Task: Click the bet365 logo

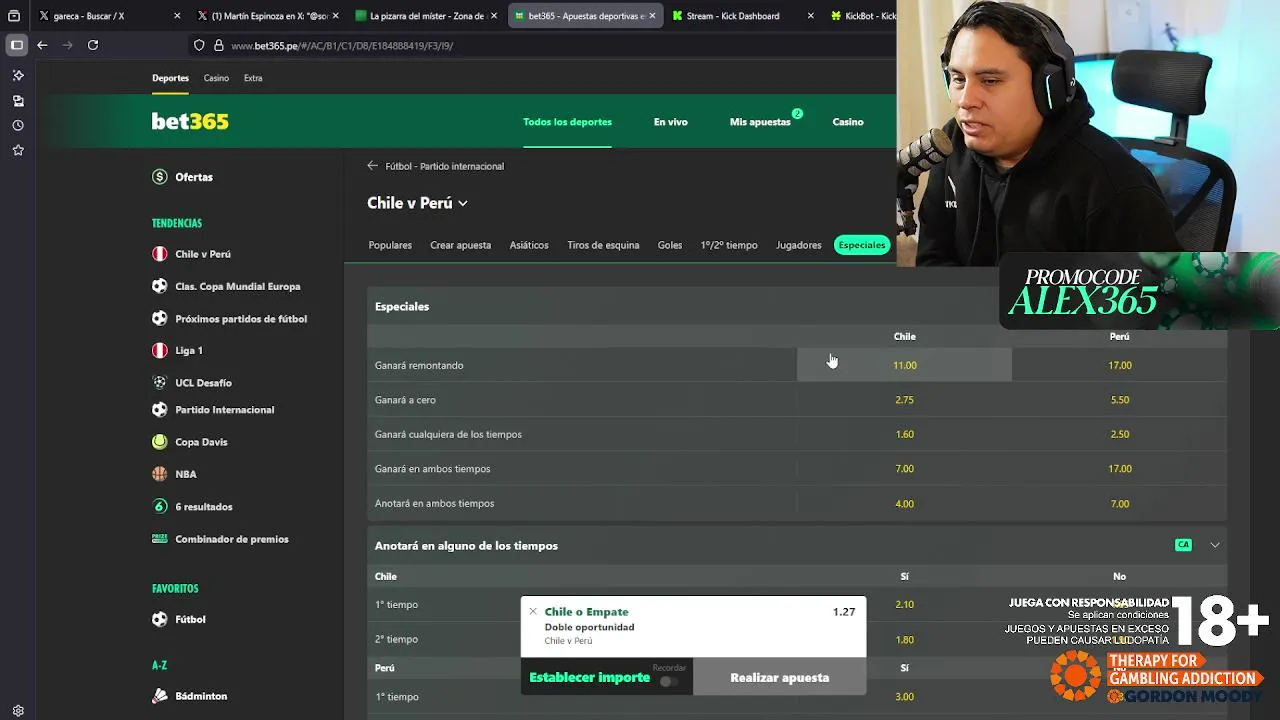Action: [x=190, y=121]
